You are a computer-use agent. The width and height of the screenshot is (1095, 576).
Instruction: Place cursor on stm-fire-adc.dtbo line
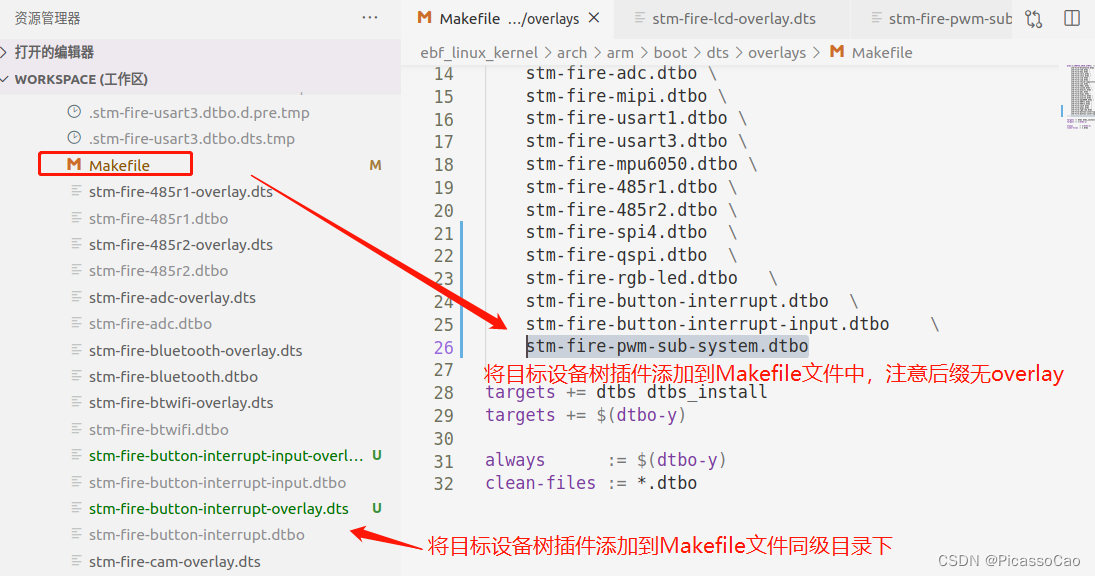tap(621, 73)
